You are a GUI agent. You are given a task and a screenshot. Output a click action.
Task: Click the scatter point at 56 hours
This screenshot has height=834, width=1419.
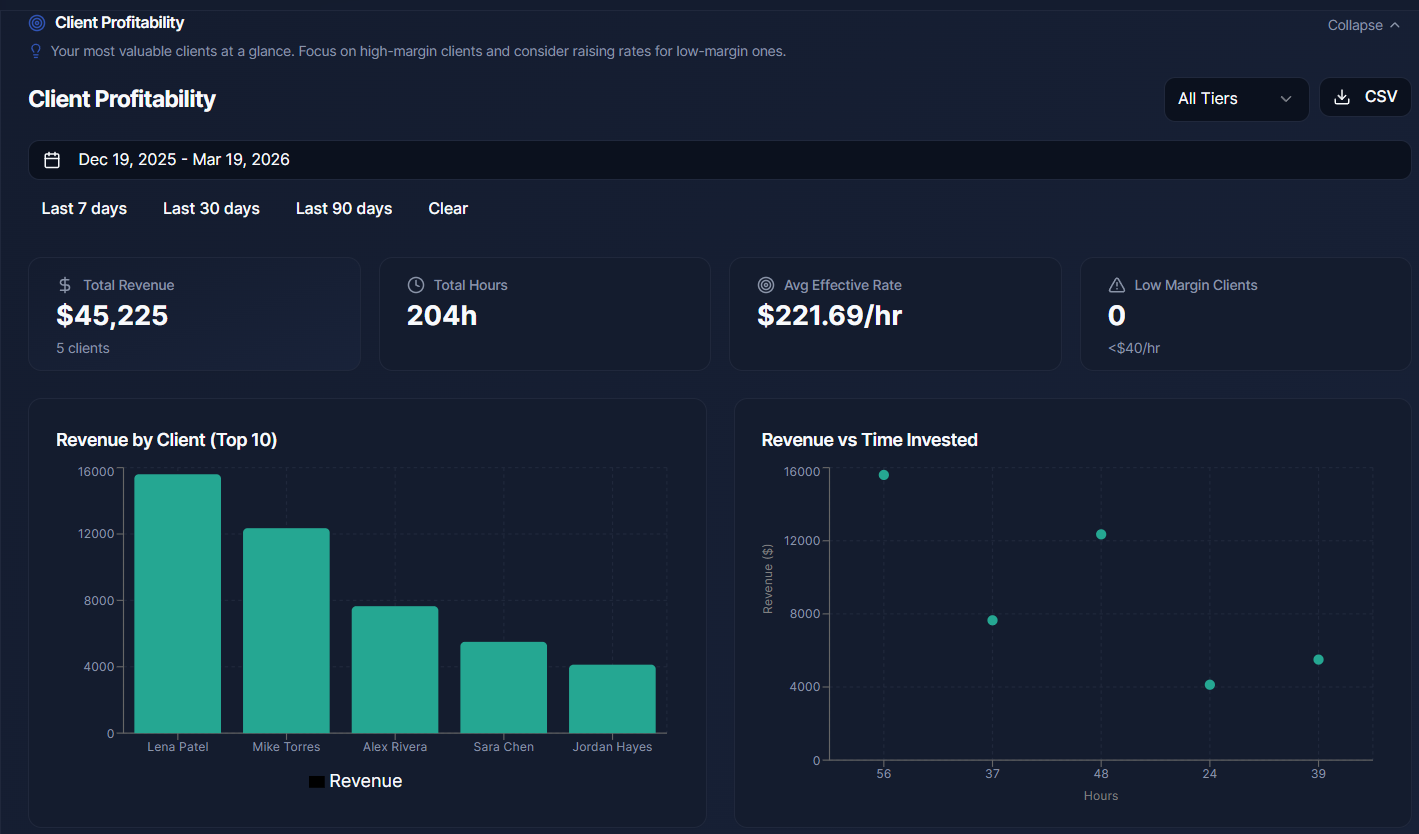884,475
